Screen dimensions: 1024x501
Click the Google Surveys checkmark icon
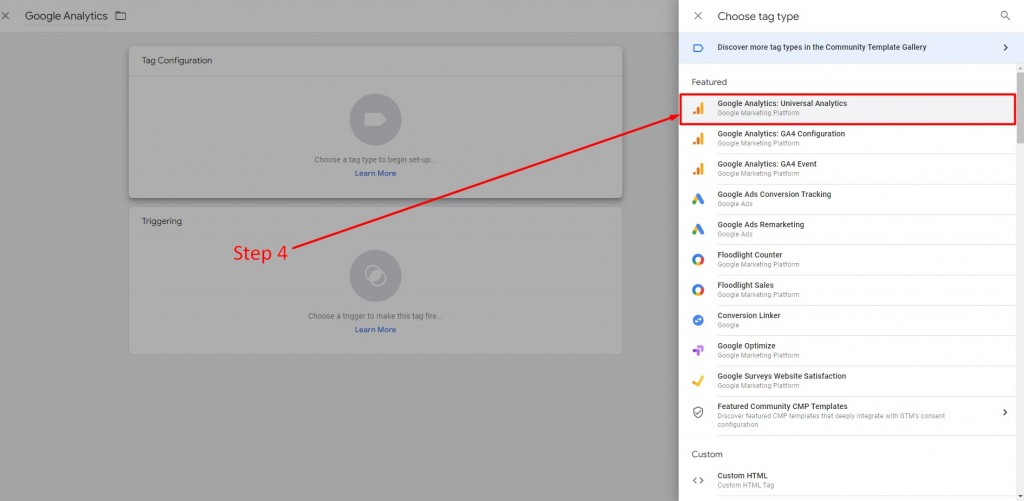(x=697, y=381)
